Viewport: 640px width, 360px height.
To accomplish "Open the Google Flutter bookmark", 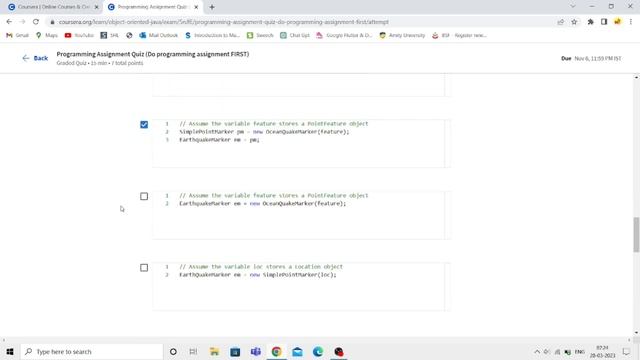I will (344, 36).
